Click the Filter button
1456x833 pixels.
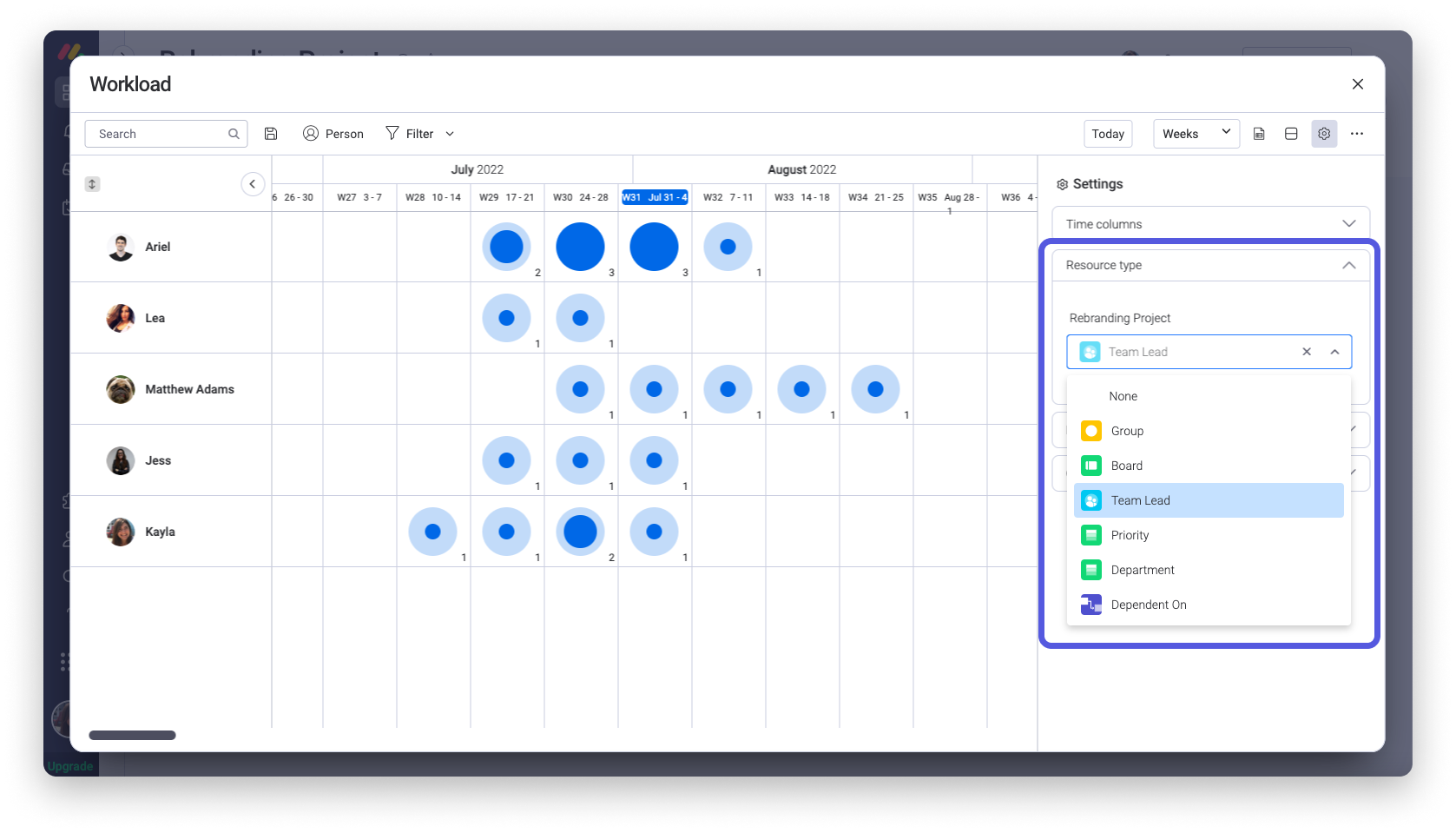(x=410, y=134)
